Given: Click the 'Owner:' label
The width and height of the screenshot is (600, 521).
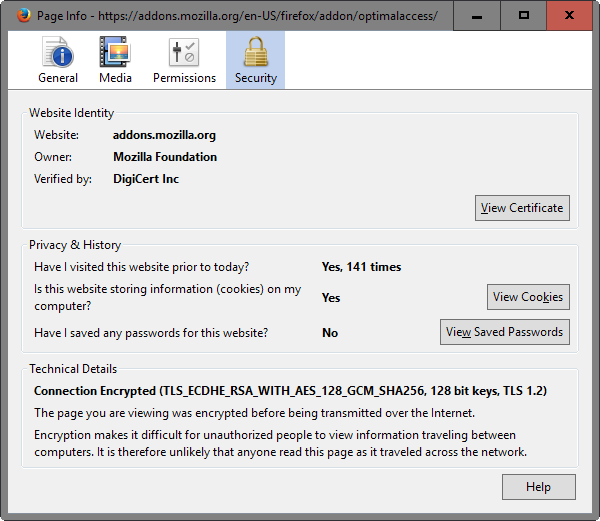Looking at the screenshot, I should [x=53, y=157].
